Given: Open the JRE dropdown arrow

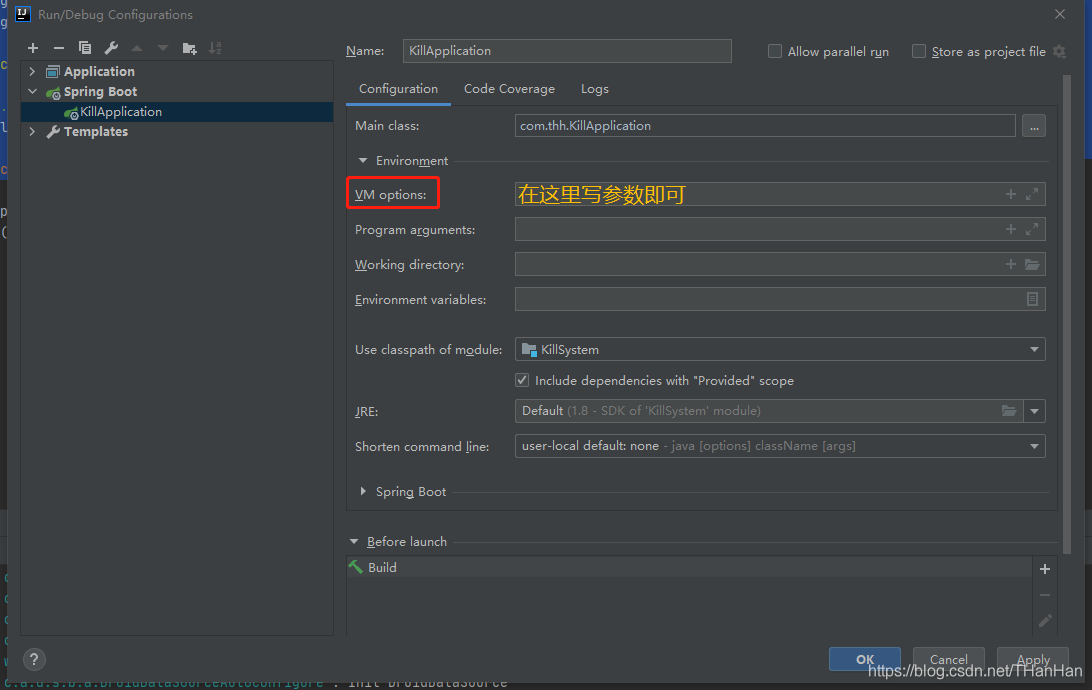Looking at the screenshot, I should click(x=1034, y=411).
